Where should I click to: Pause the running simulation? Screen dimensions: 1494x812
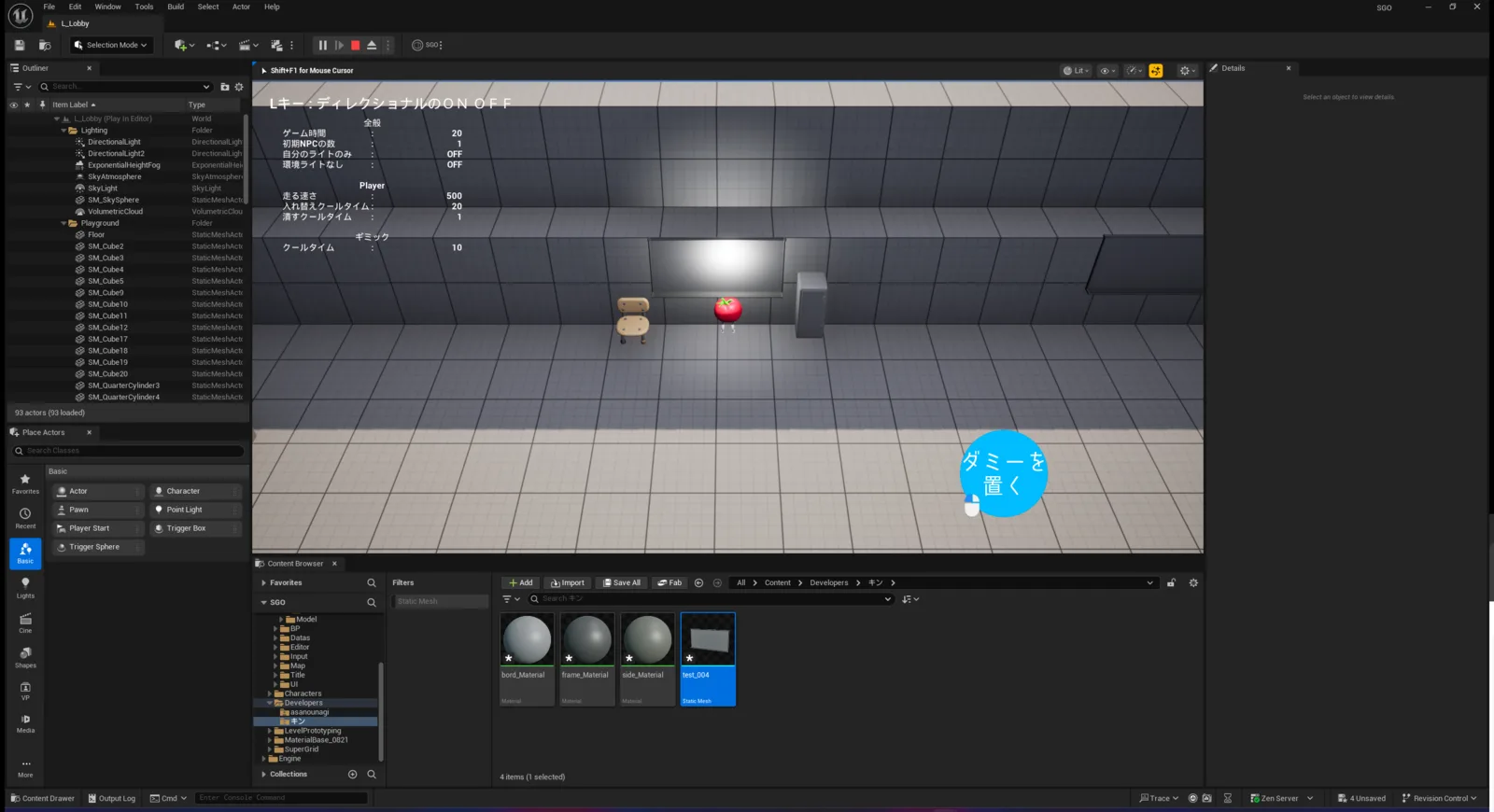pos(323,45)
